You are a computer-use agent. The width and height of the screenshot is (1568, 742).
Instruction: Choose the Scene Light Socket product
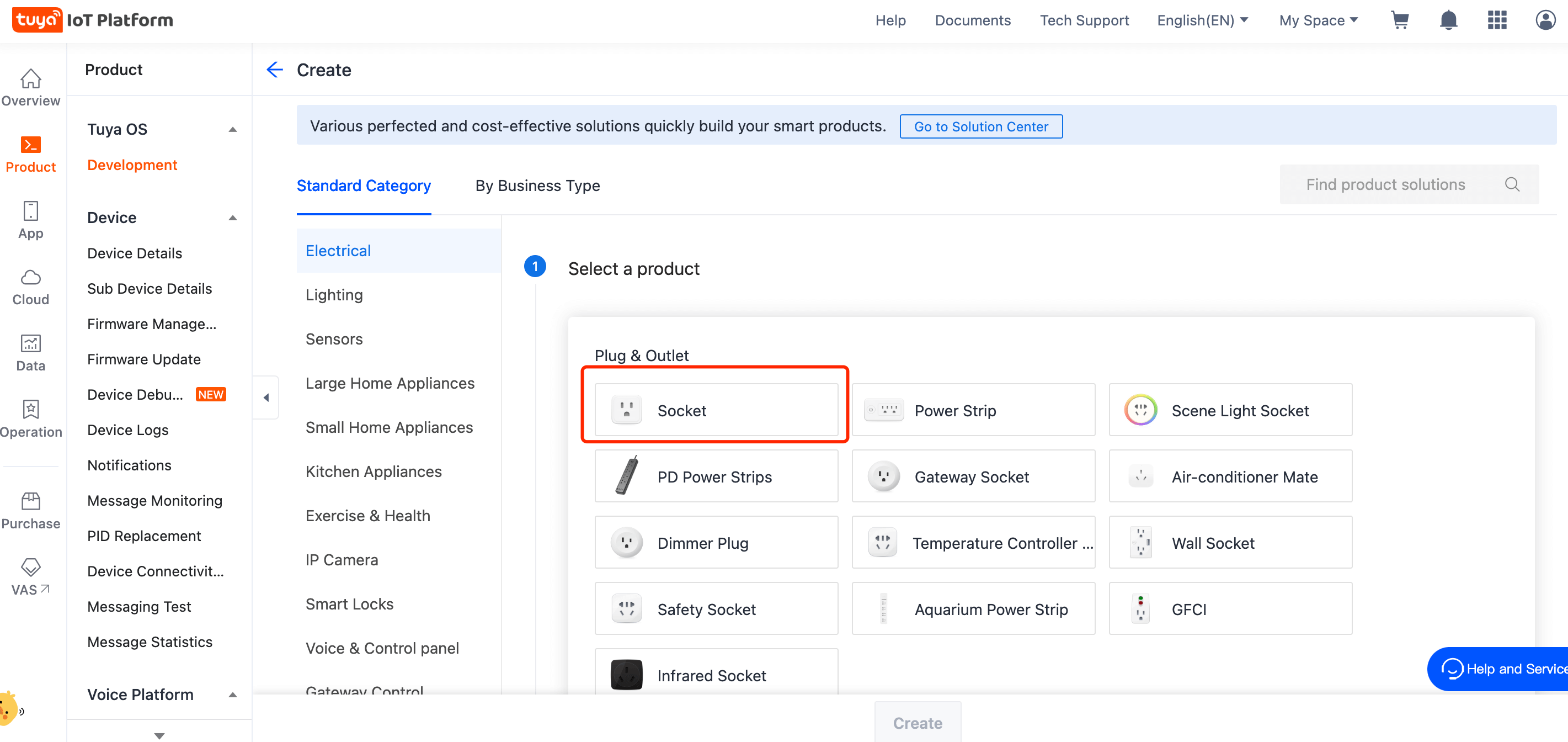click(1230, 410)
